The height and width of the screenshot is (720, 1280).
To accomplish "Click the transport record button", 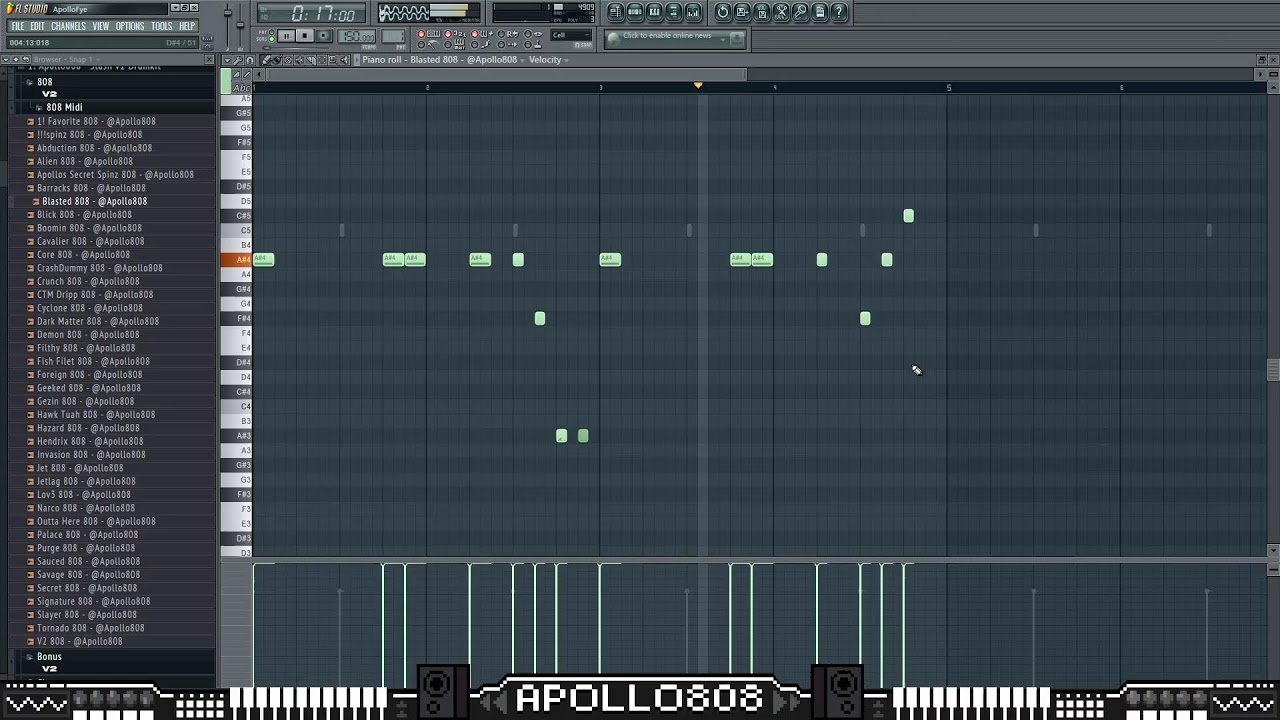I will pos(323,36).
